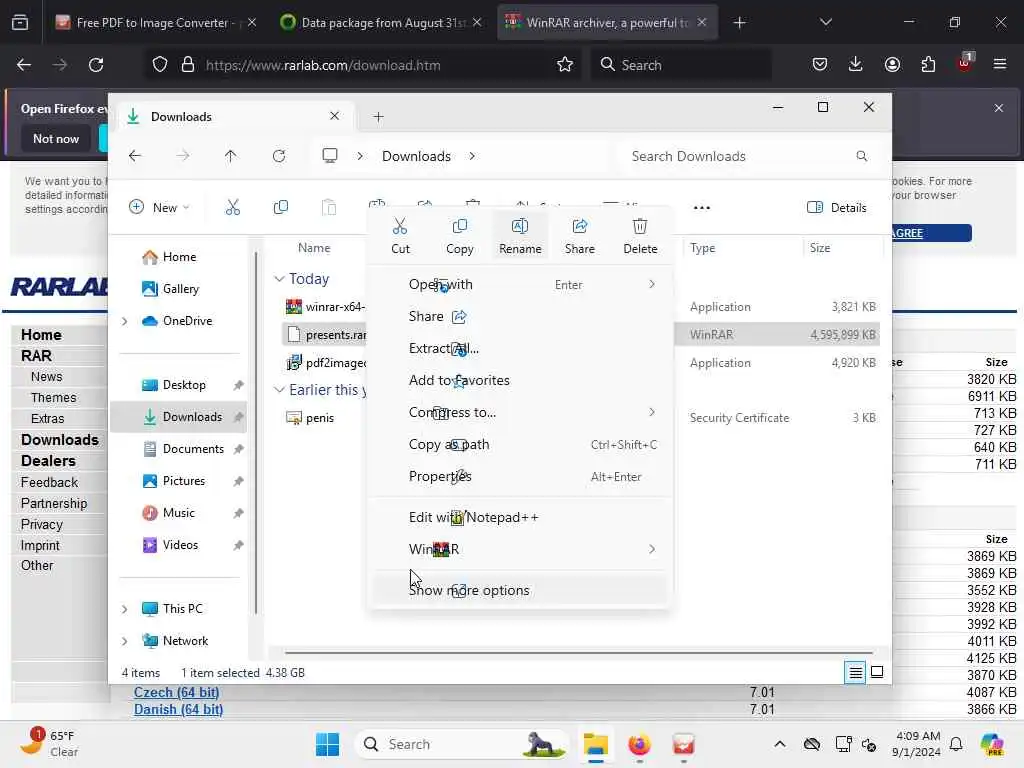The image size is (1024, 768).
Task: Open Themes link in RARLAB sidebar
Action: point(54,398)
